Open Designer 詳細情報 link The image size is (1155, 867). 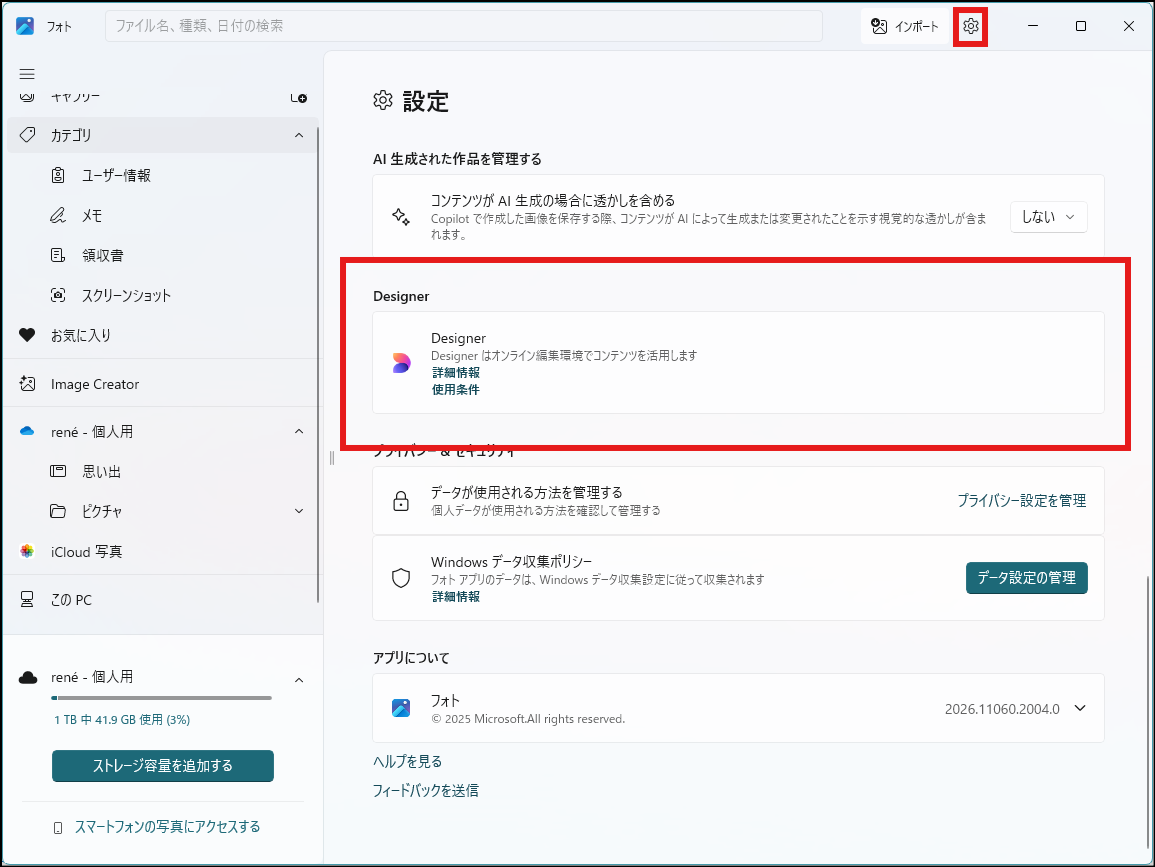[x=456, y=373]
